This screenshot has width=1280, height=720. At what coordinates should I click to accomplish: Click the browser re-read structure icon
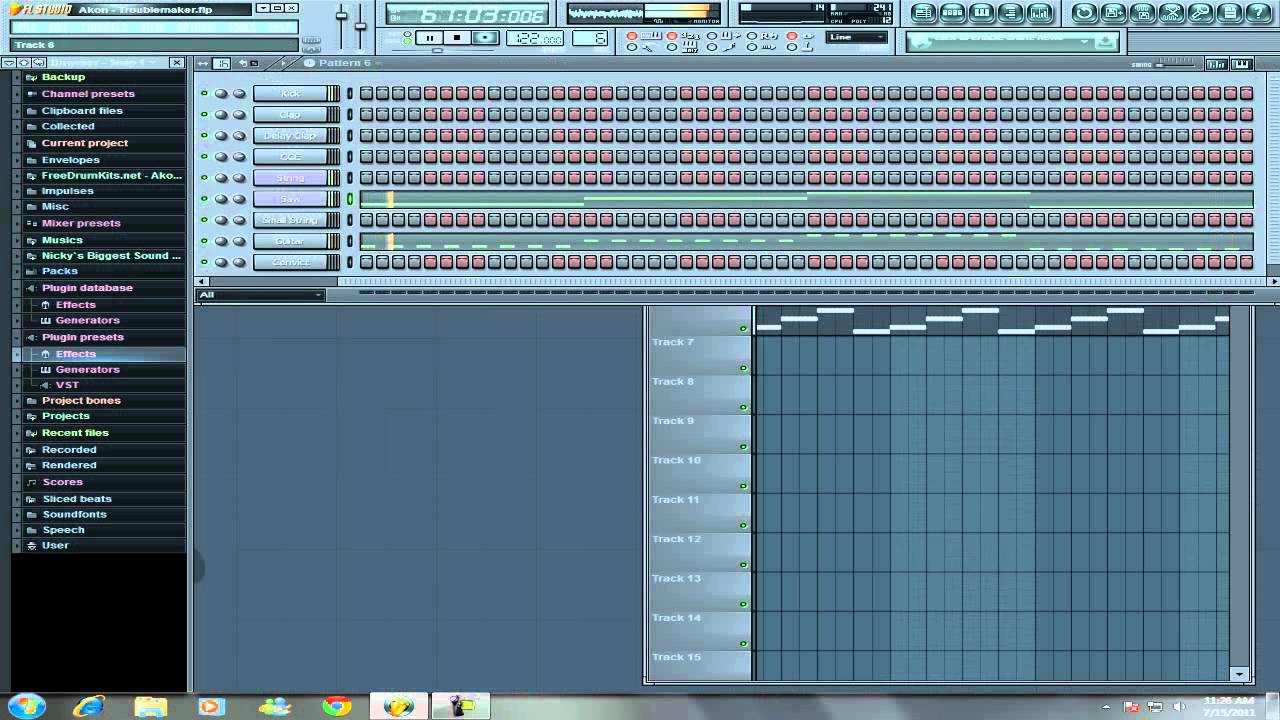pyautogui.click(x=38, y=63)
